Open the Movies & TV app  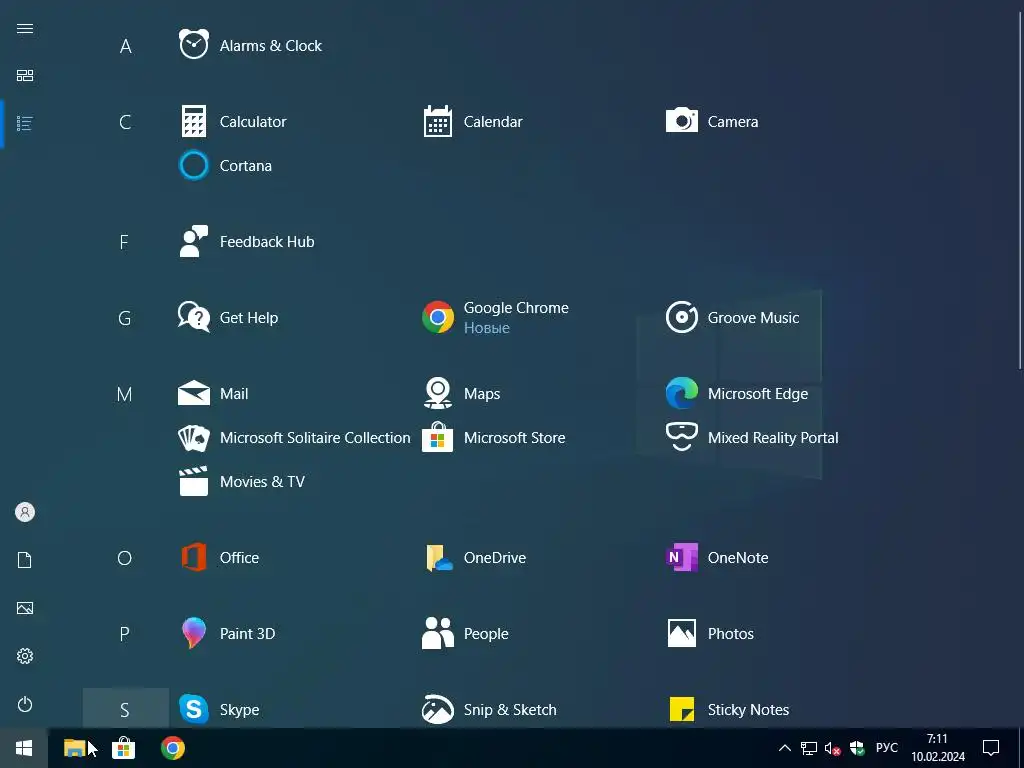click(242, 482)
